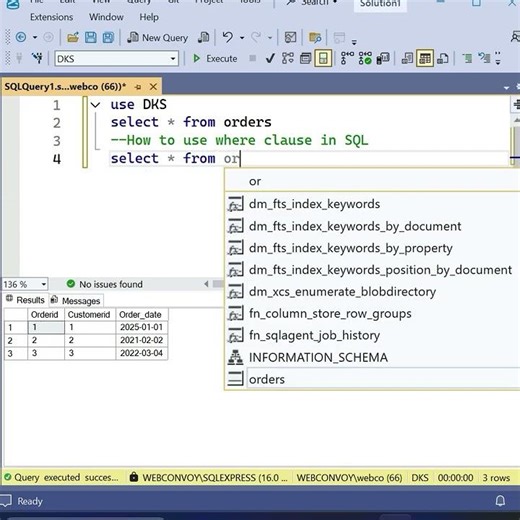Click the Database Engine Query icon

pos(203,37)
